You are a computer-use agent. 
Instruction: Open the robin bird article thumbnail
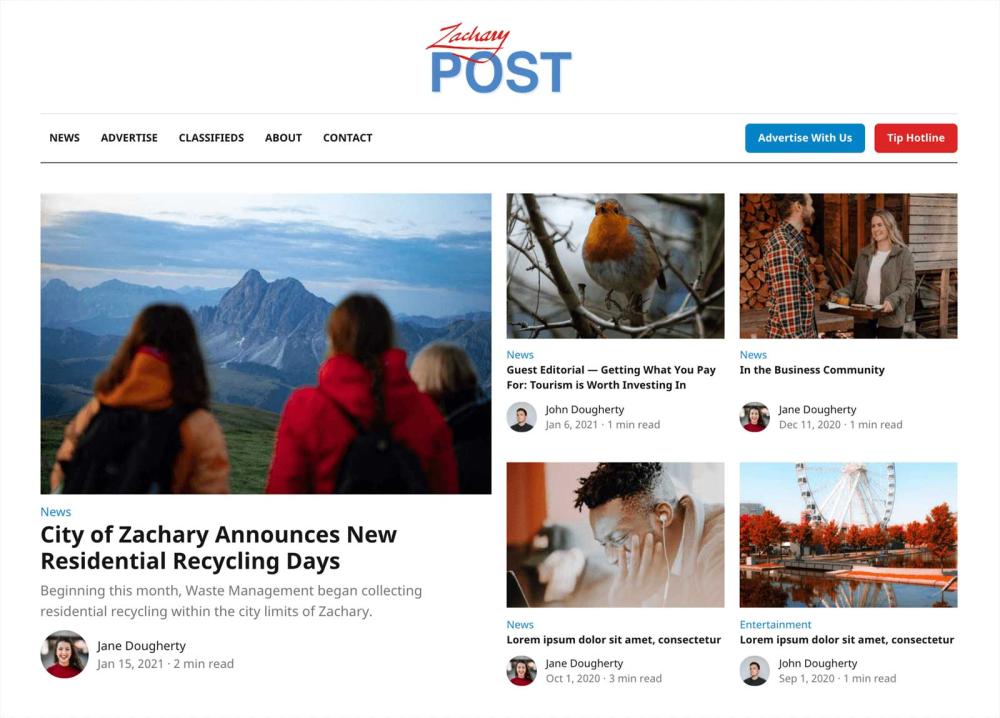[615, 266]
